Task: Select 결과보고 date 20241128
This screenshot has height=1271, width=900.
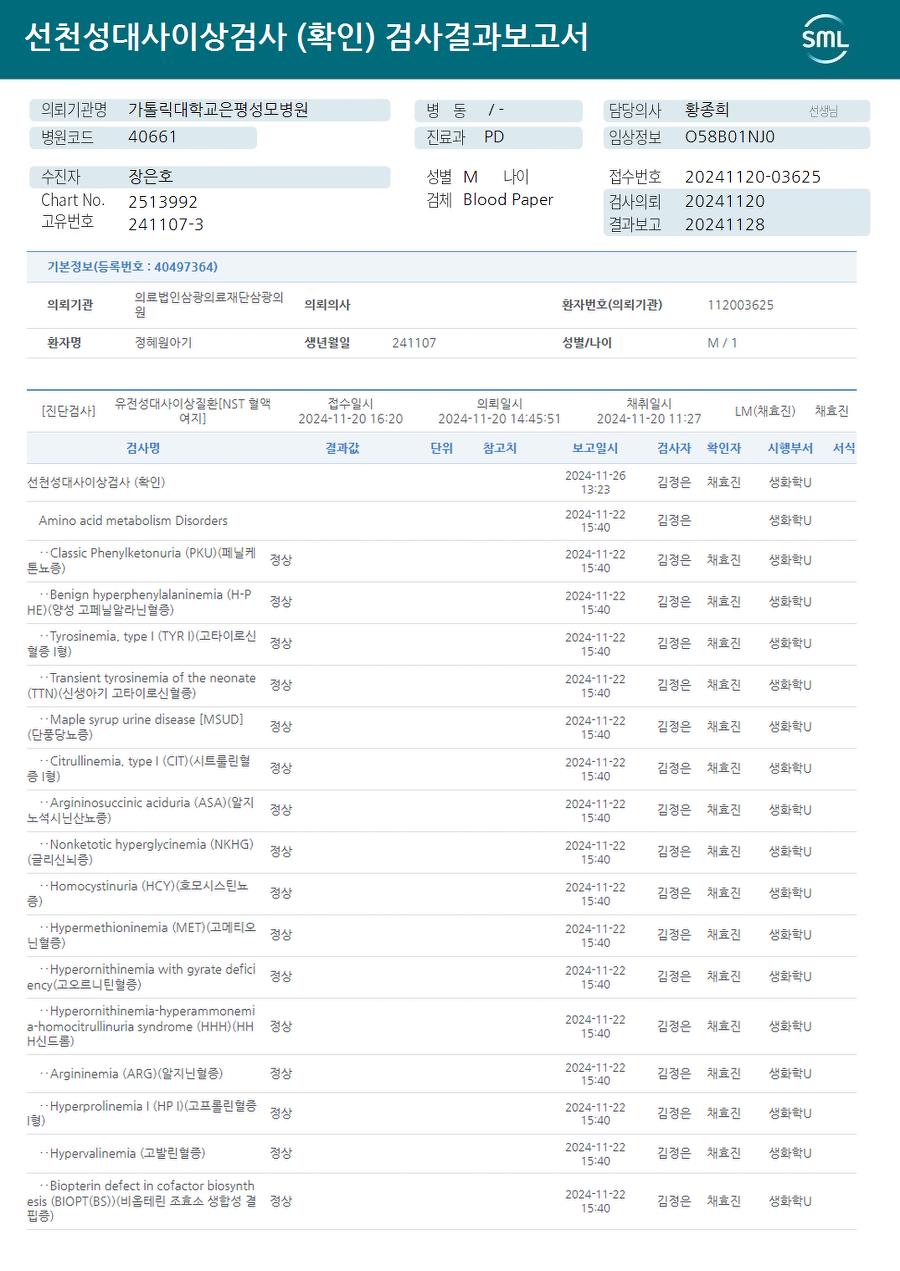Action: tap(725, 225)
